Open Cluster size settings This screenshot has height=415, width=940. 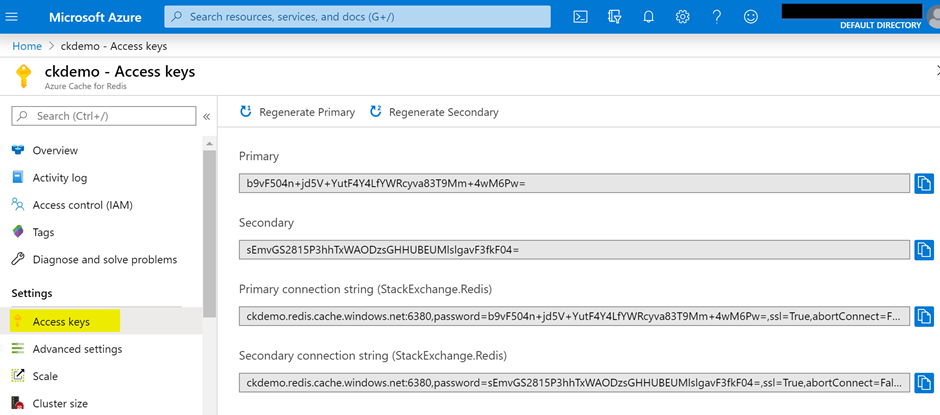point(60,404)
